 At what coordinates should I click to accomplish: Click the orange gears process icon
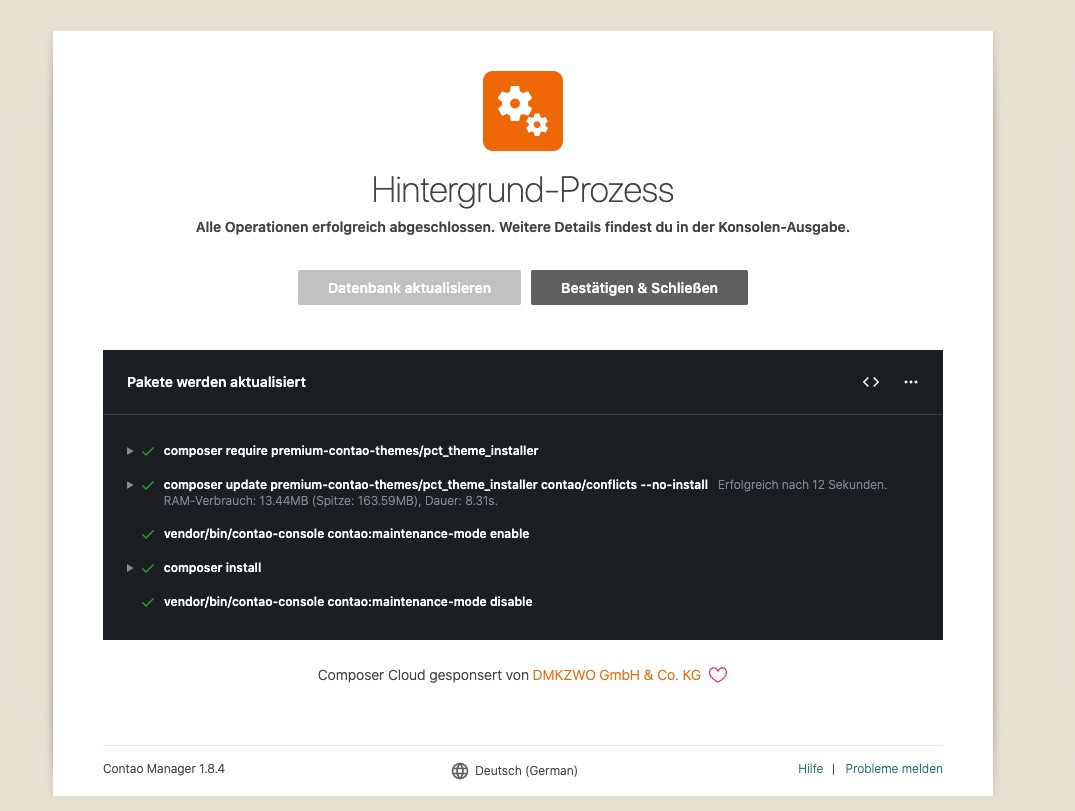522,111
